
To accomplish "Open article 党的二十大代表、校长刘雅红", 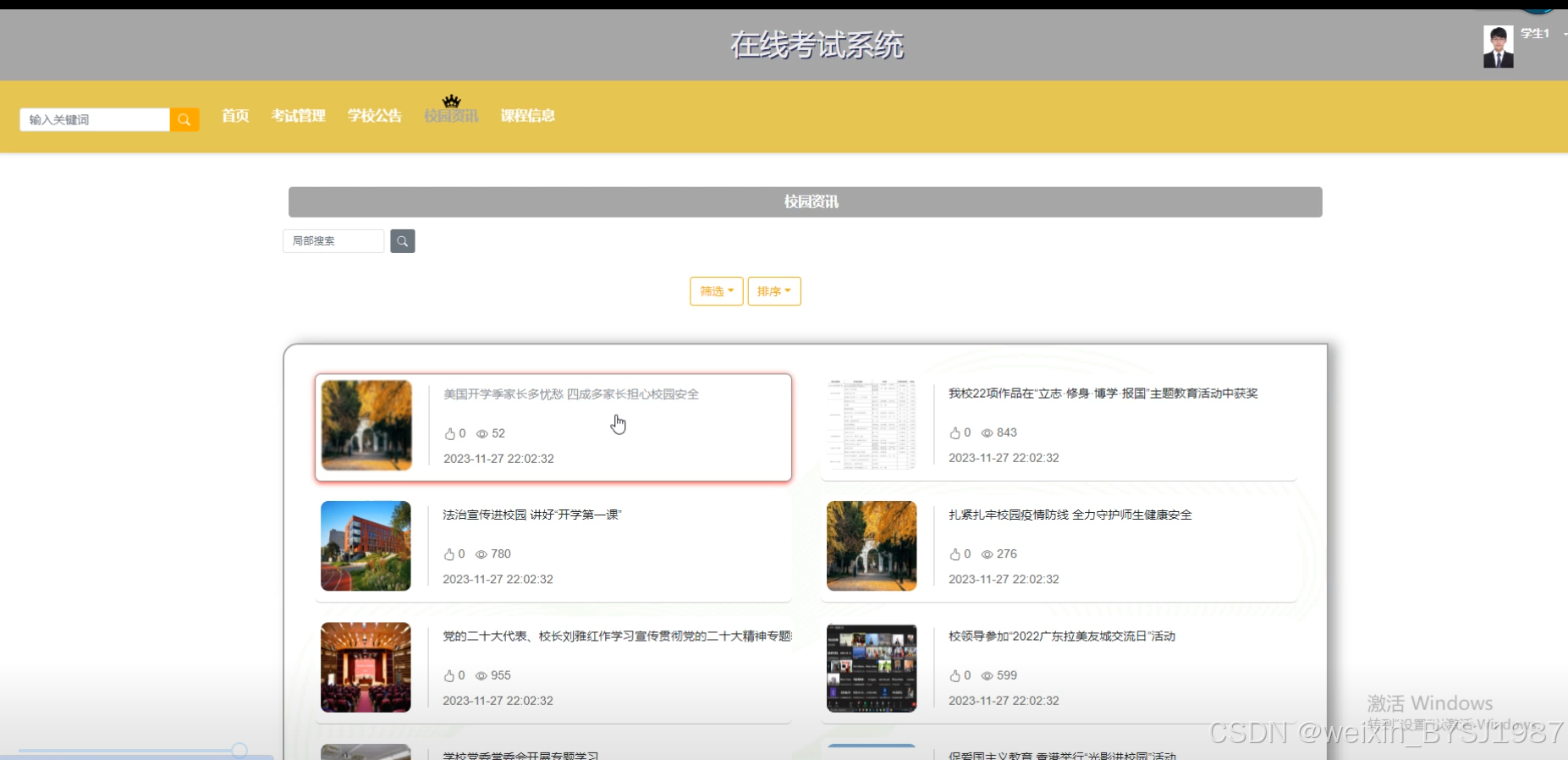I will (x=618, y=636).
